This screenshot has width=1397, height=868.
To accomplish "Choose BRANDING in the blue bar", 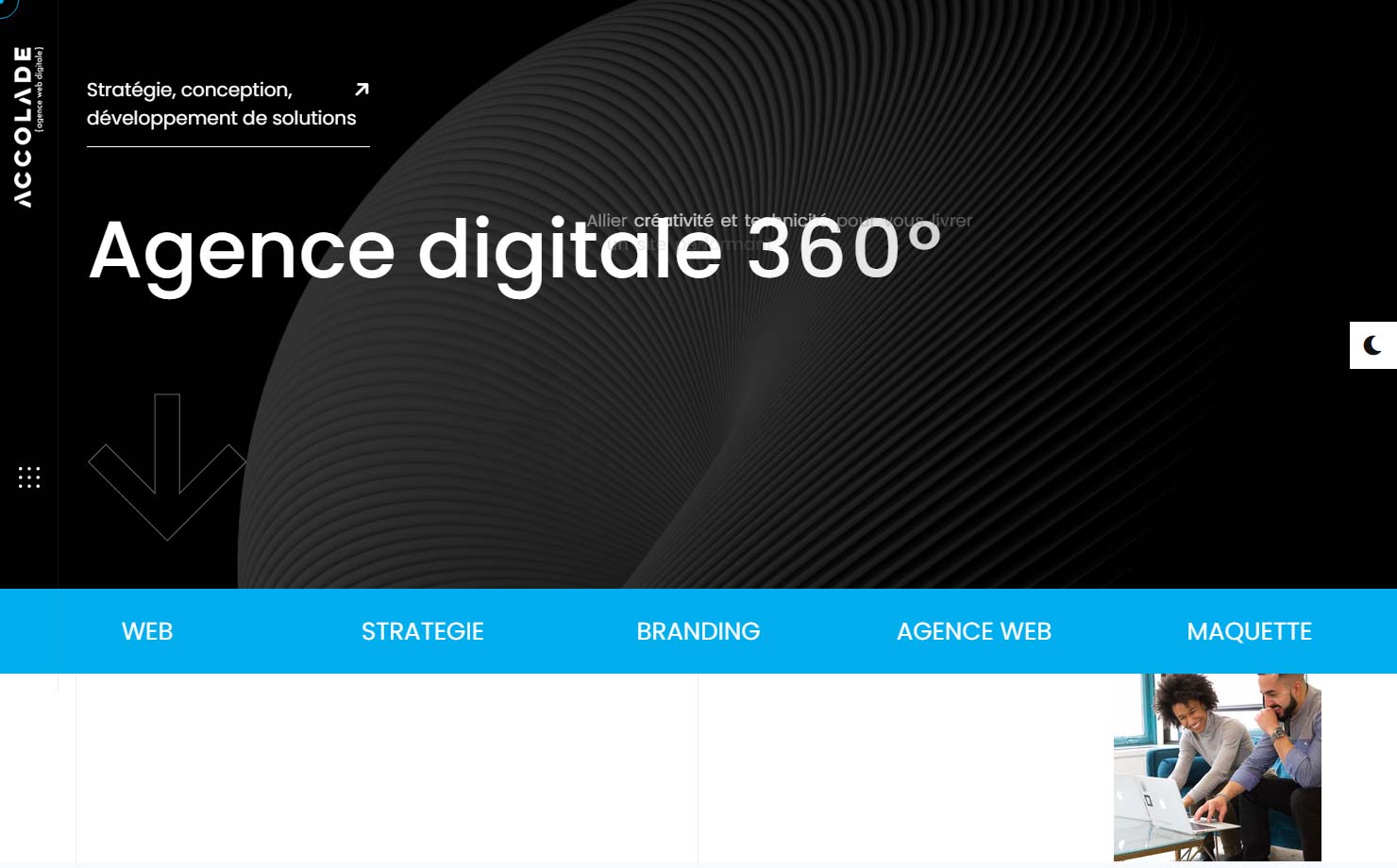I will coord(698,631).
